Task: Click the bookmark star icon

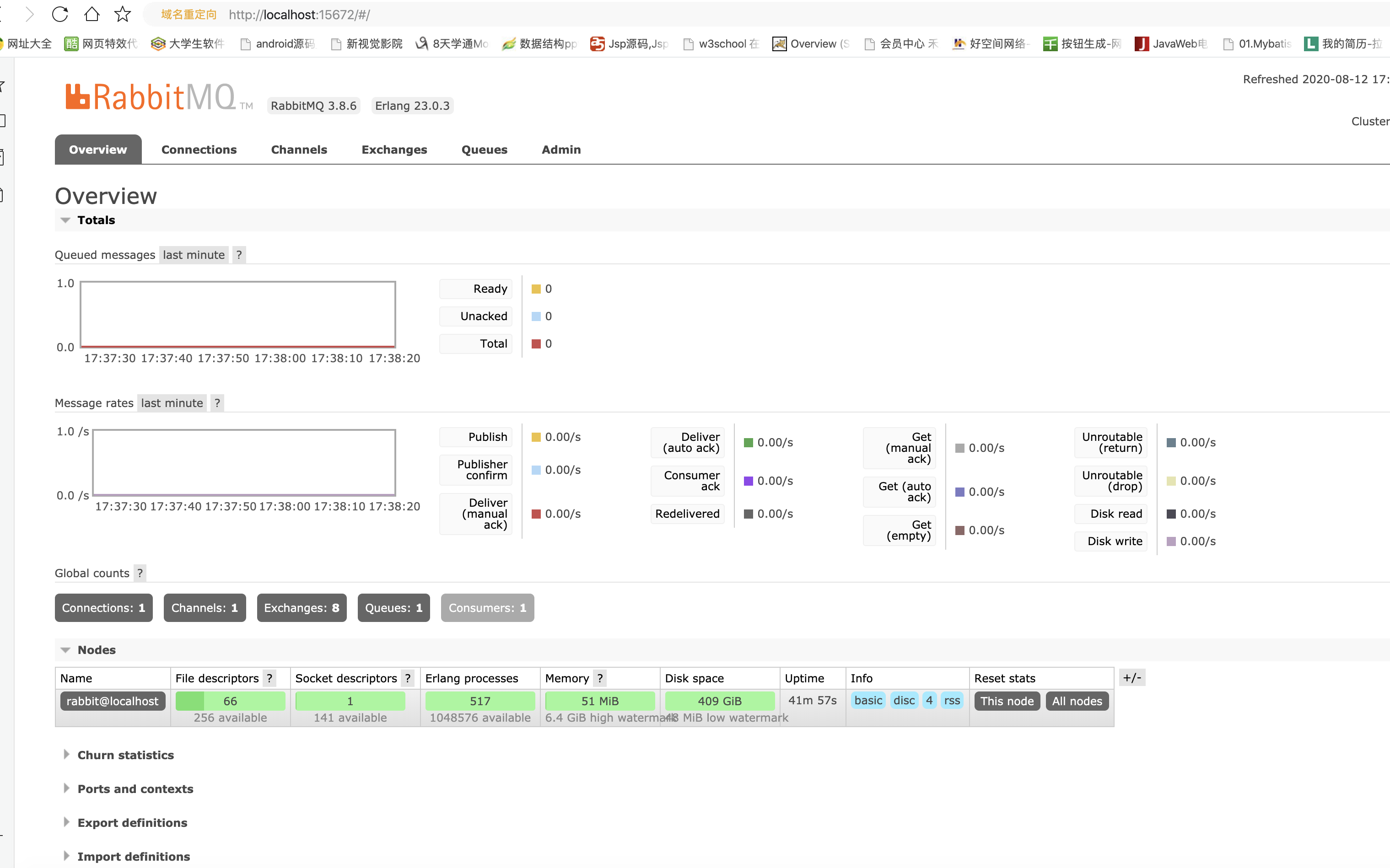Action: 122,14
